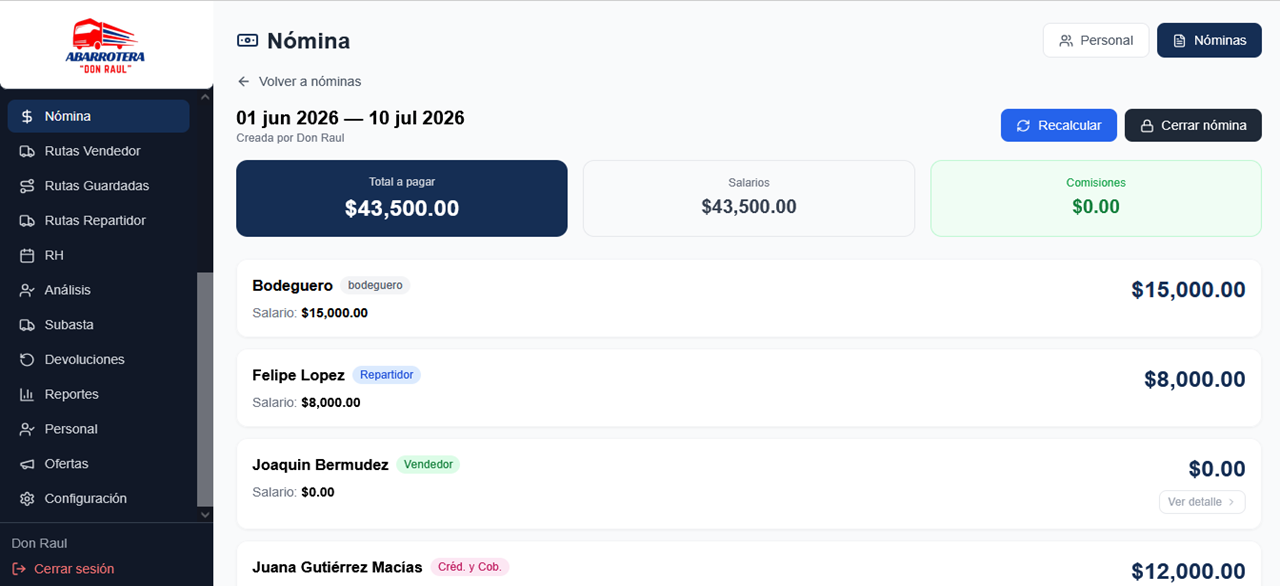Viewport: 1280px width, 586px height.
Task: Click the Cerrar nómina button
Action: [1193, 125]
